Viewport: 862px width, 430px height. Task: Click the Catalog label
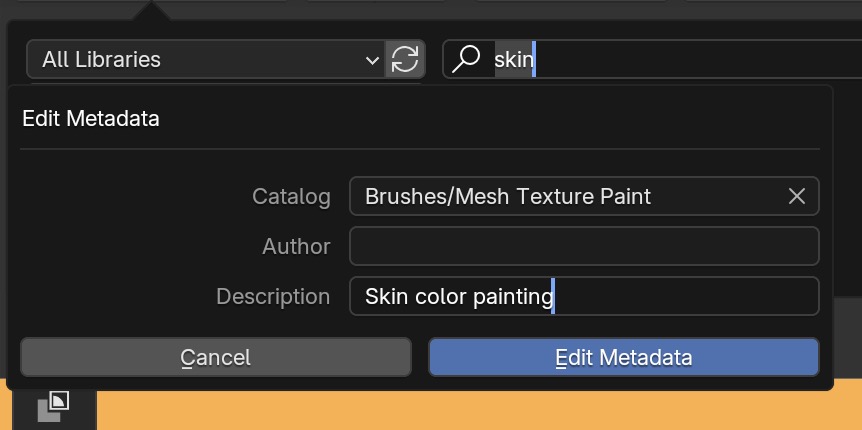[291, 196]
